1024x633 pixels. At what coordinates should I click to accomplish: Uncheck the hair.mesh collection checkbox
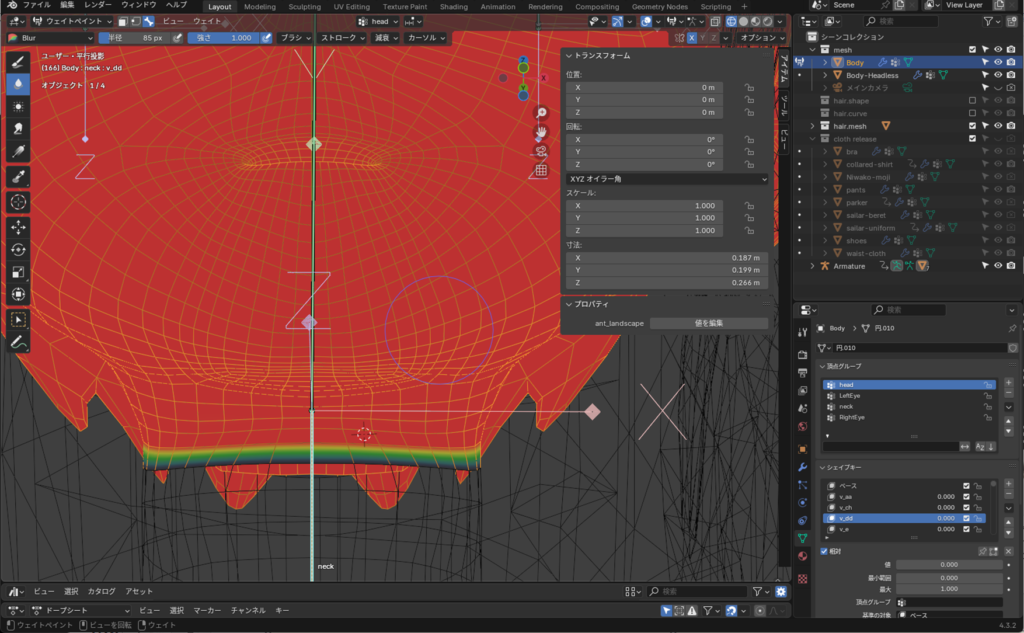click(972, 126)
